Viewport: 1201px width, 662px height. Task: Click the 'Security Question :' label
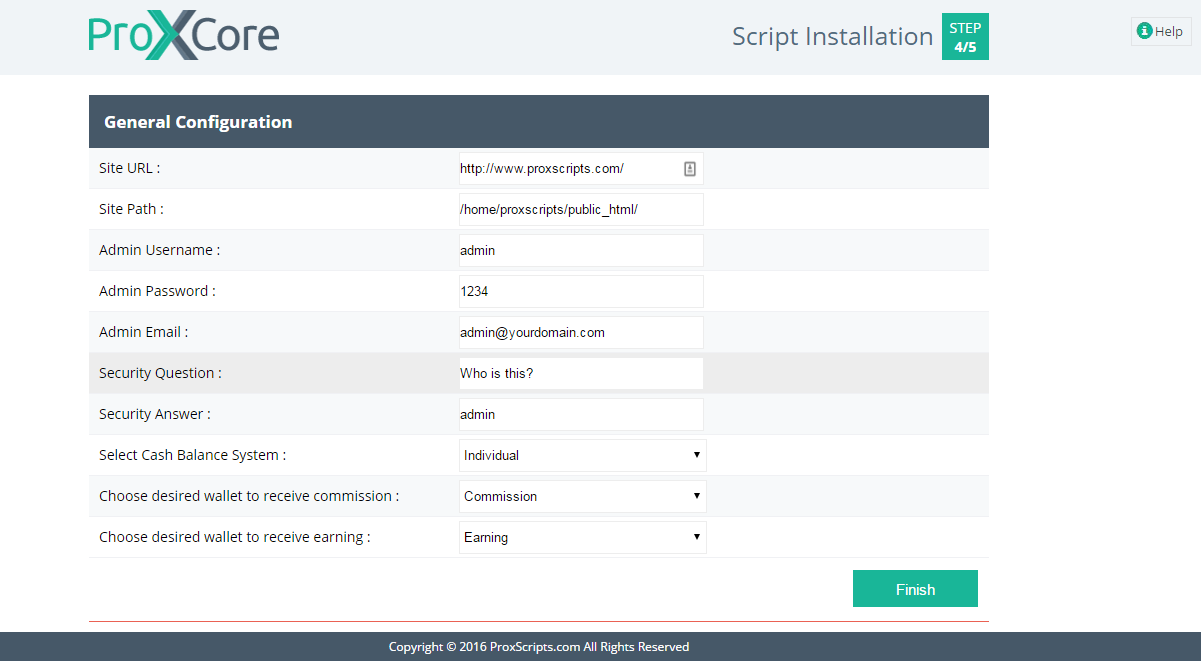click(x=160, y=373)
